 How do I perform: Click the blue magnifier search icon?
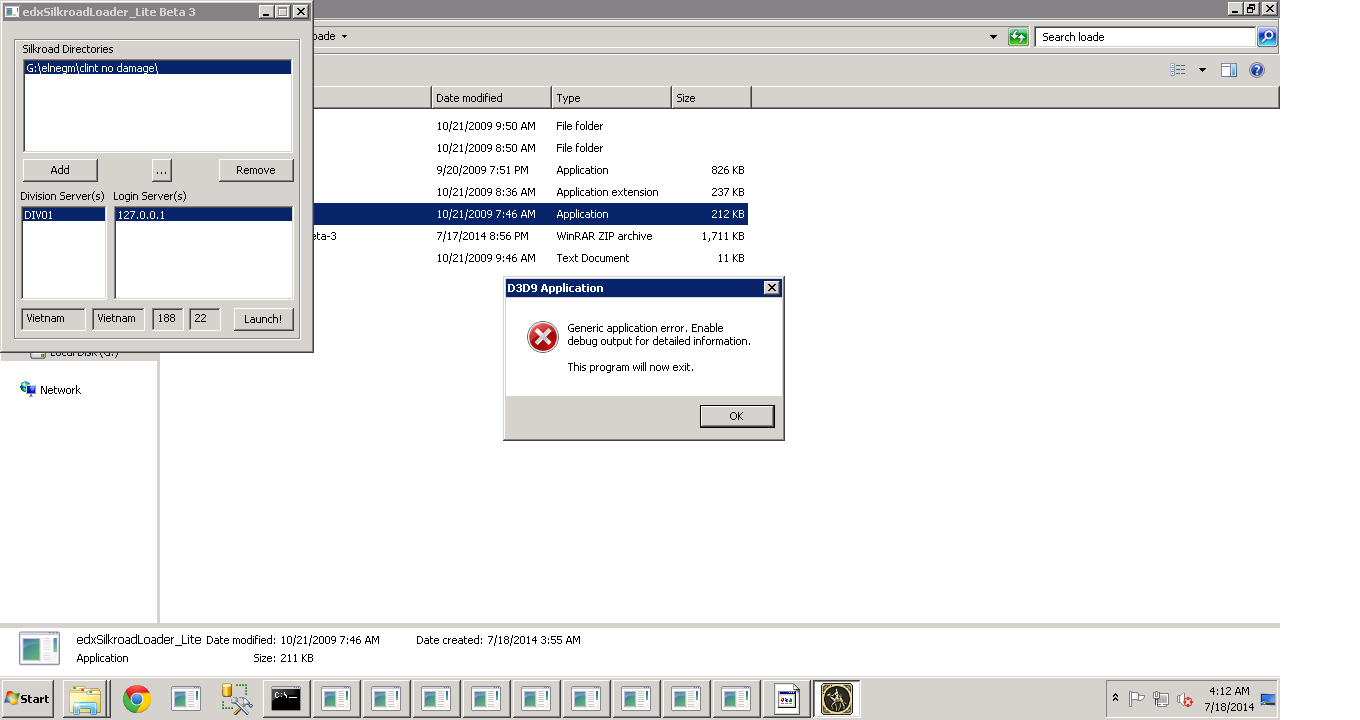click(1267, 37)
